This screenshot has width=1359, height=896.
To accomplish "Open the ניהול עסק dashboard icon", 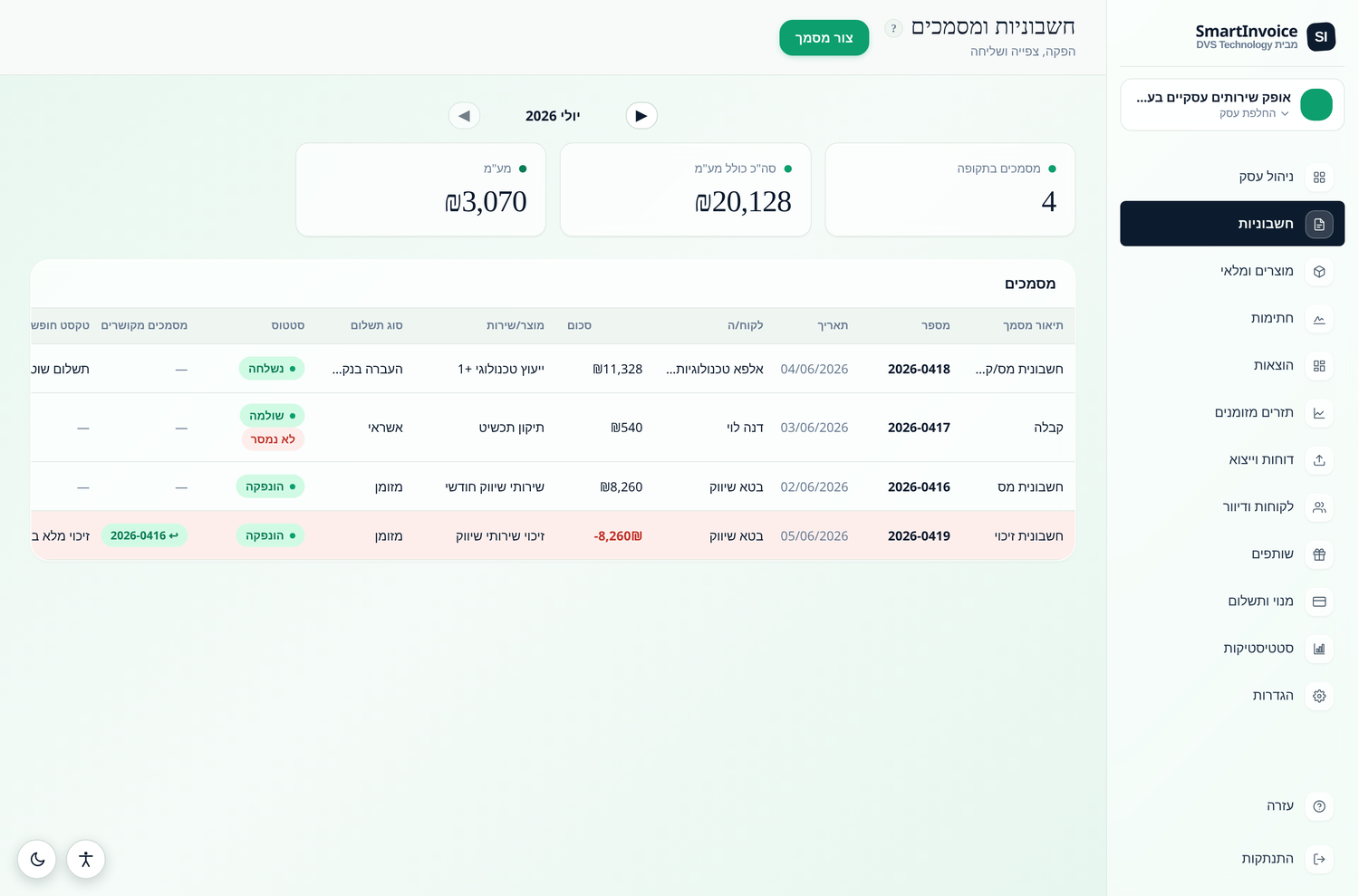I will [1319, 177].
